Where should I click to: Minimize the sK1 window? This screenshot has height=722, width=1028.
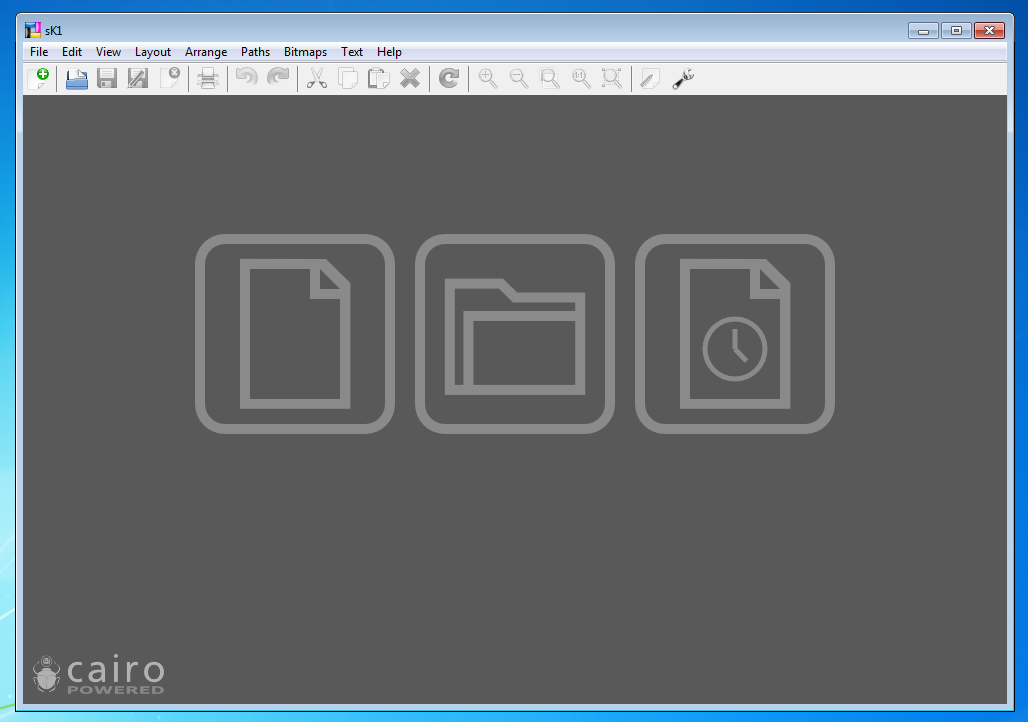click(923, 31)
